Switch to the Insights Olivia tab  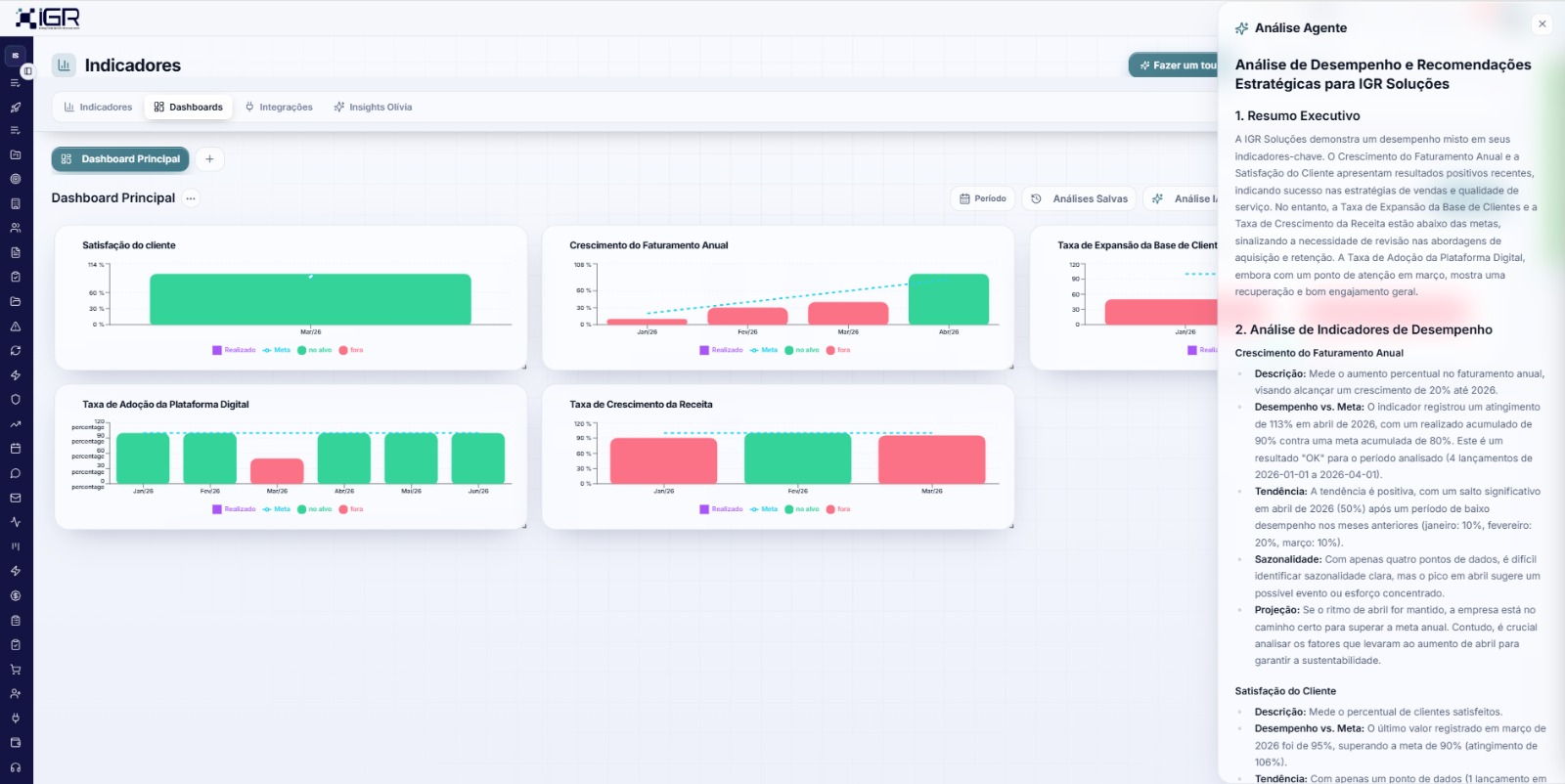373,108
